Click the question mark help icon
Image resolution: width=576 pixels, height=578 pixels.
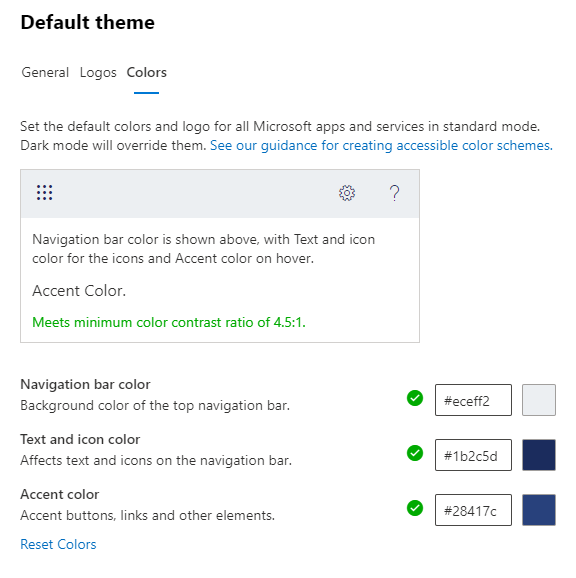click(394, 193)
